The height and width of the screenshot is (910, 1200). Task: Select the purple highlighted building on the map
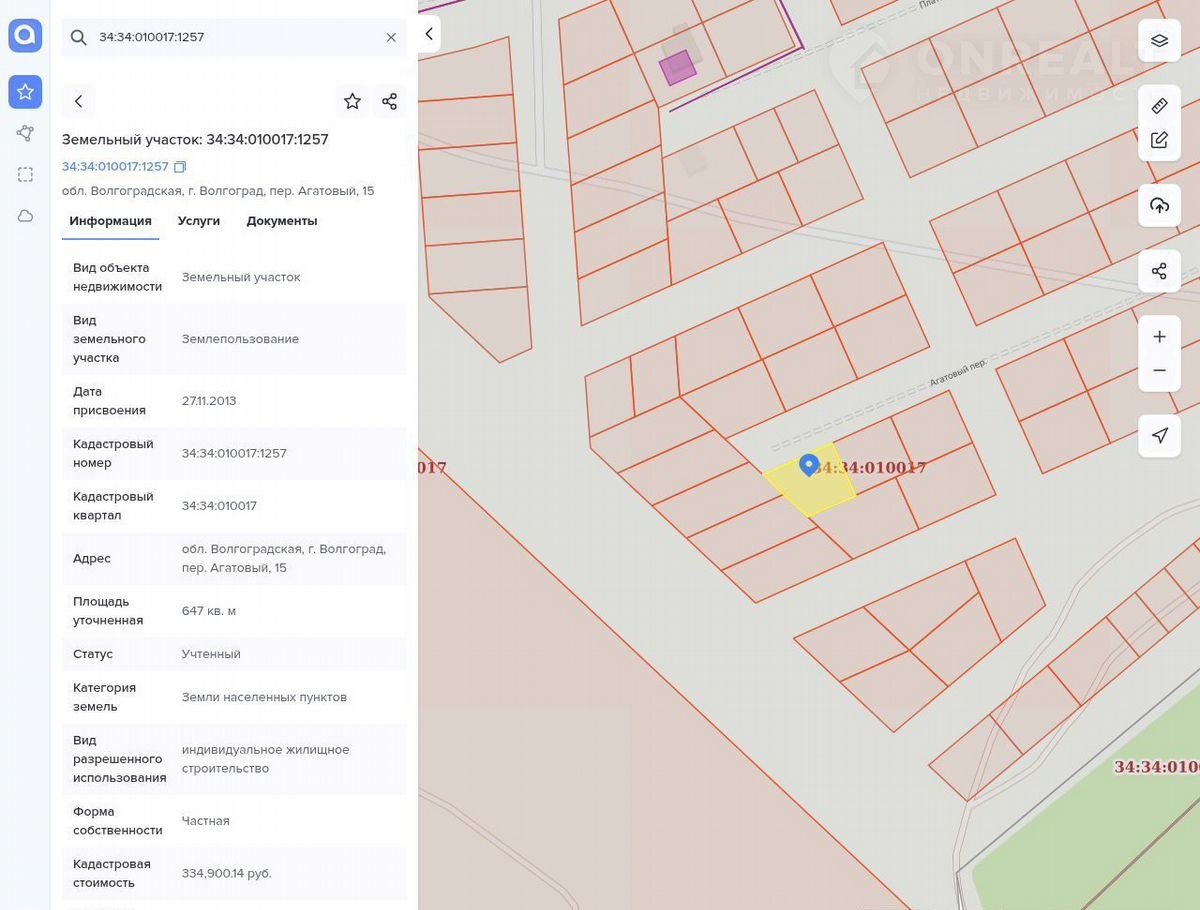[677, 68]
